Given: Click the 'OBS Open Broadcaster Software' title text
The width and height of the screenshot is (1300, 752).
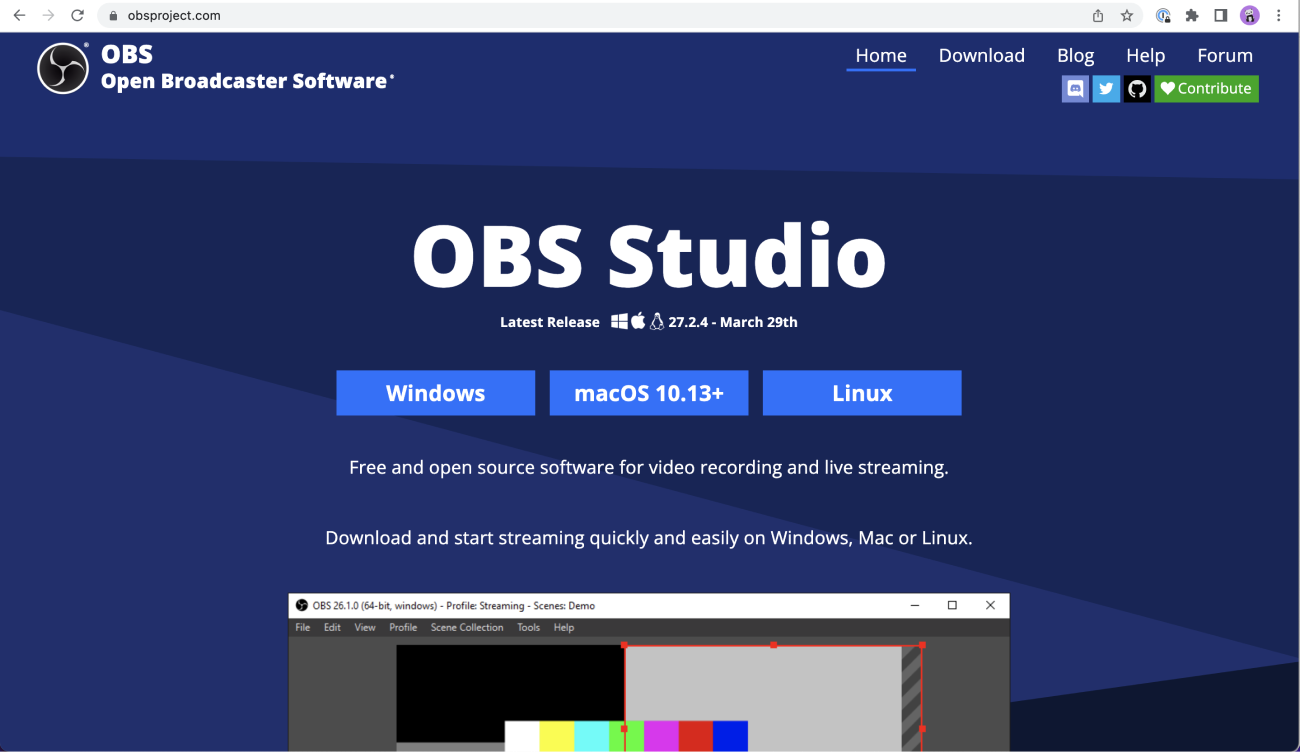Looking at the screenshot, I should (247, 68).
